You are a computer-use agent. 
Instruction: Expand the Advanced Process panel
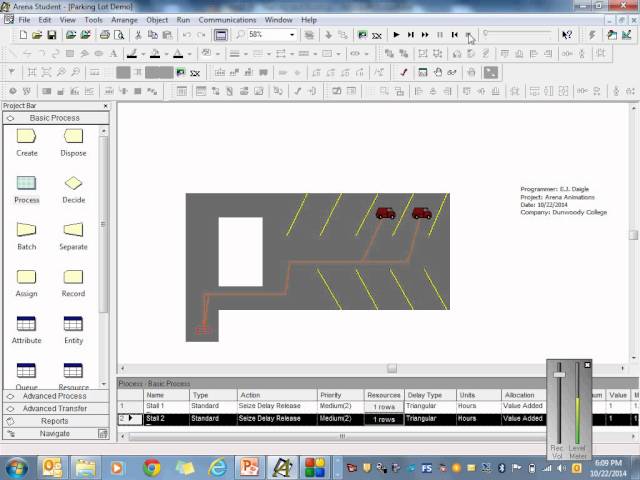click(56, 396)
